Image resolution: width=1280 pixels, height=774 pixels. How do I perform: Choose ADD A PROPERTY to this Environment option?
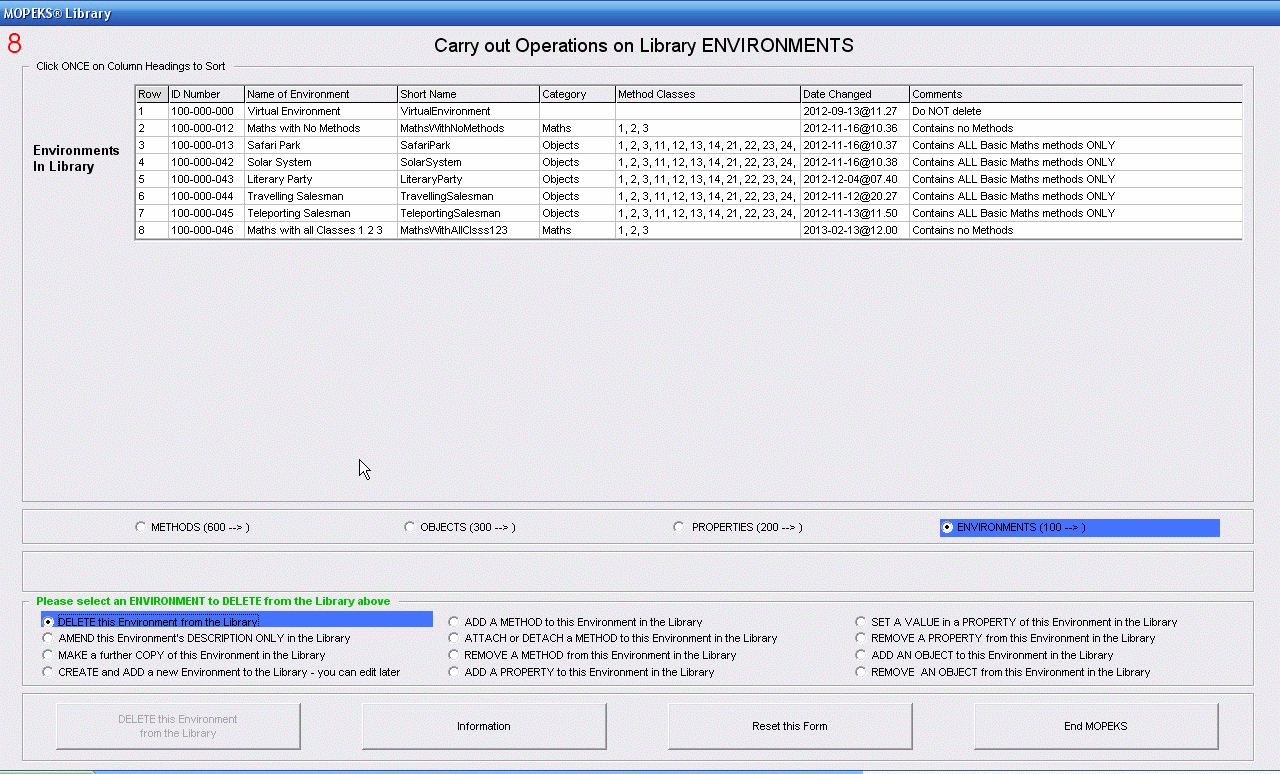pos(455,672)
